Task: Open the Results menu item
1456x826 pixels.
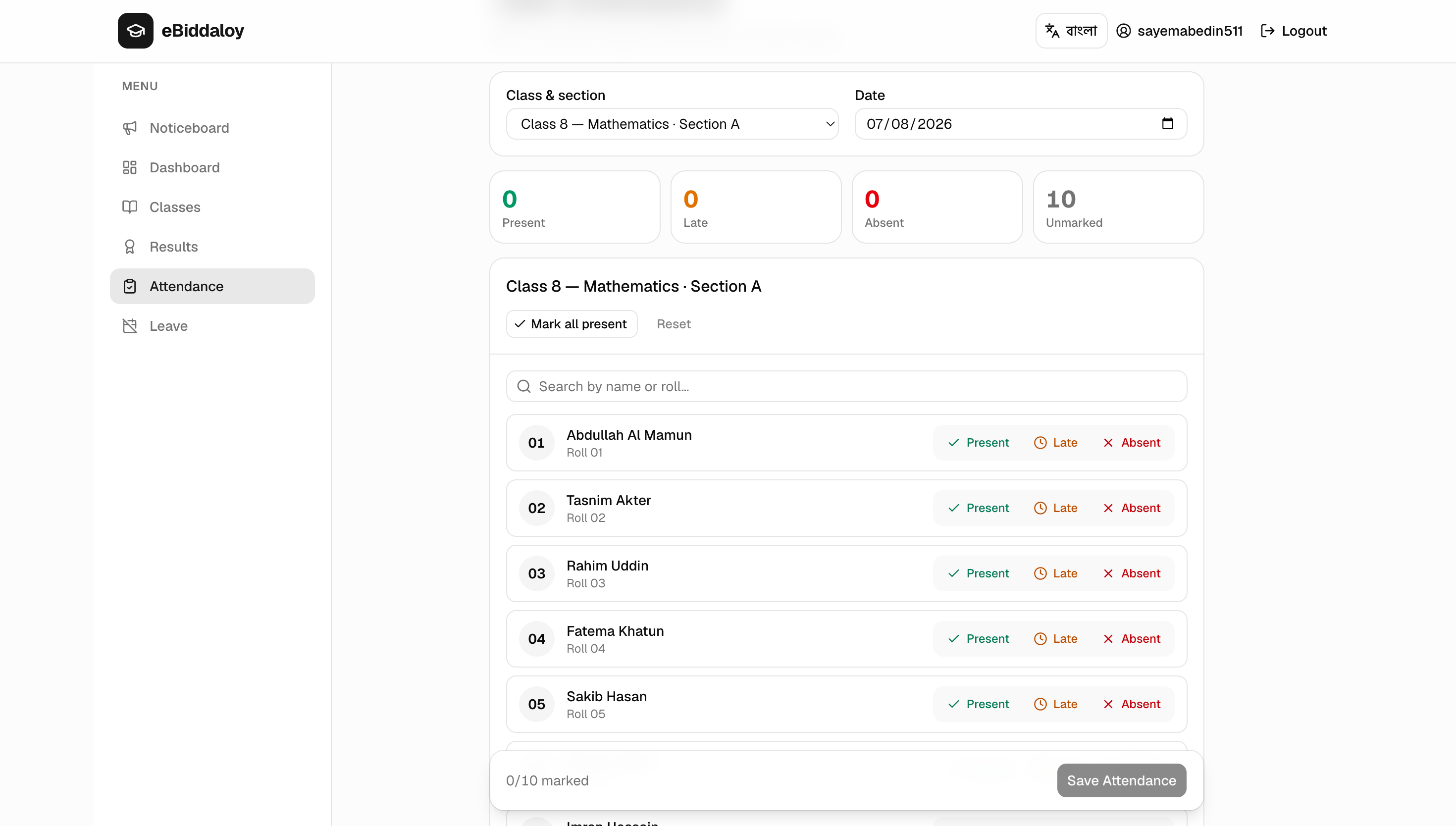Action: [x=212, y=247]
